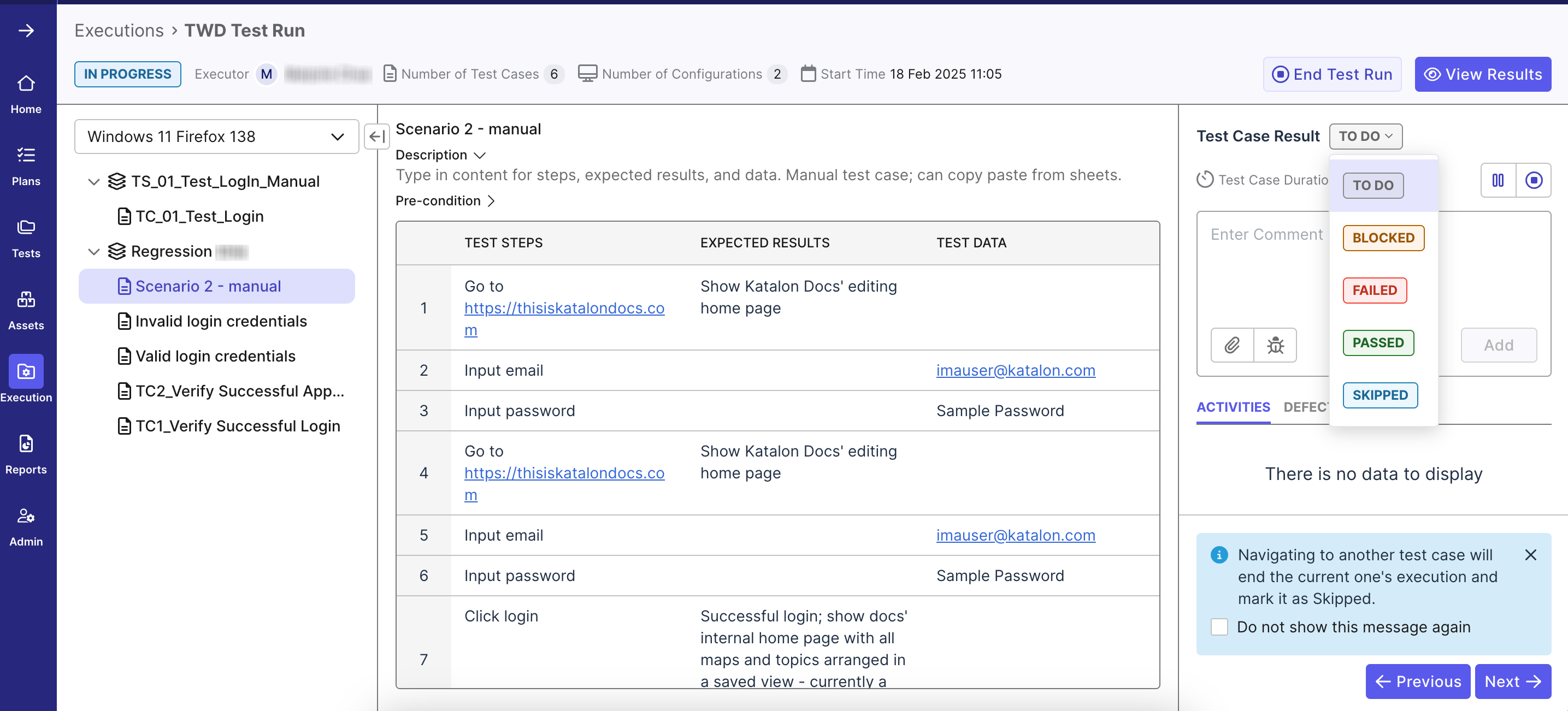Select the ACTIVITIES tab
Image resolution: width=1568 pixels, height=711 pixels.
coord(1234,407)
